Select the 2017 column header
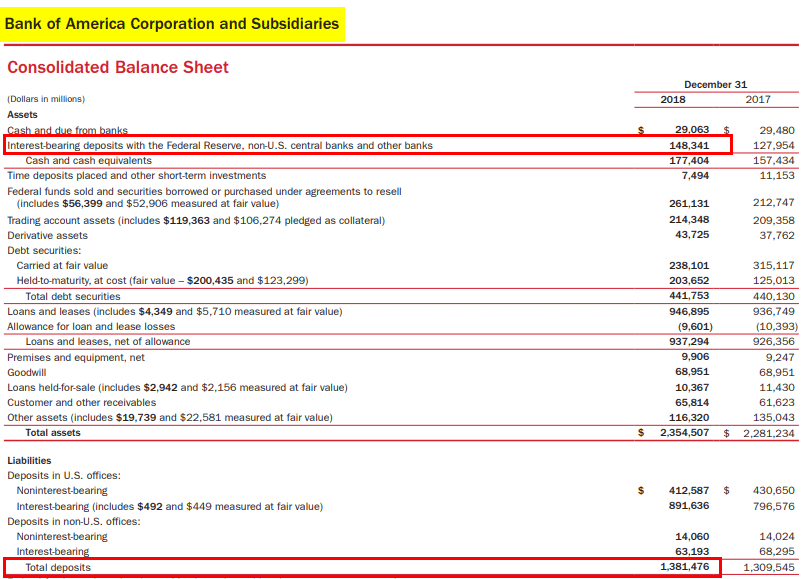 click(758, 99)
